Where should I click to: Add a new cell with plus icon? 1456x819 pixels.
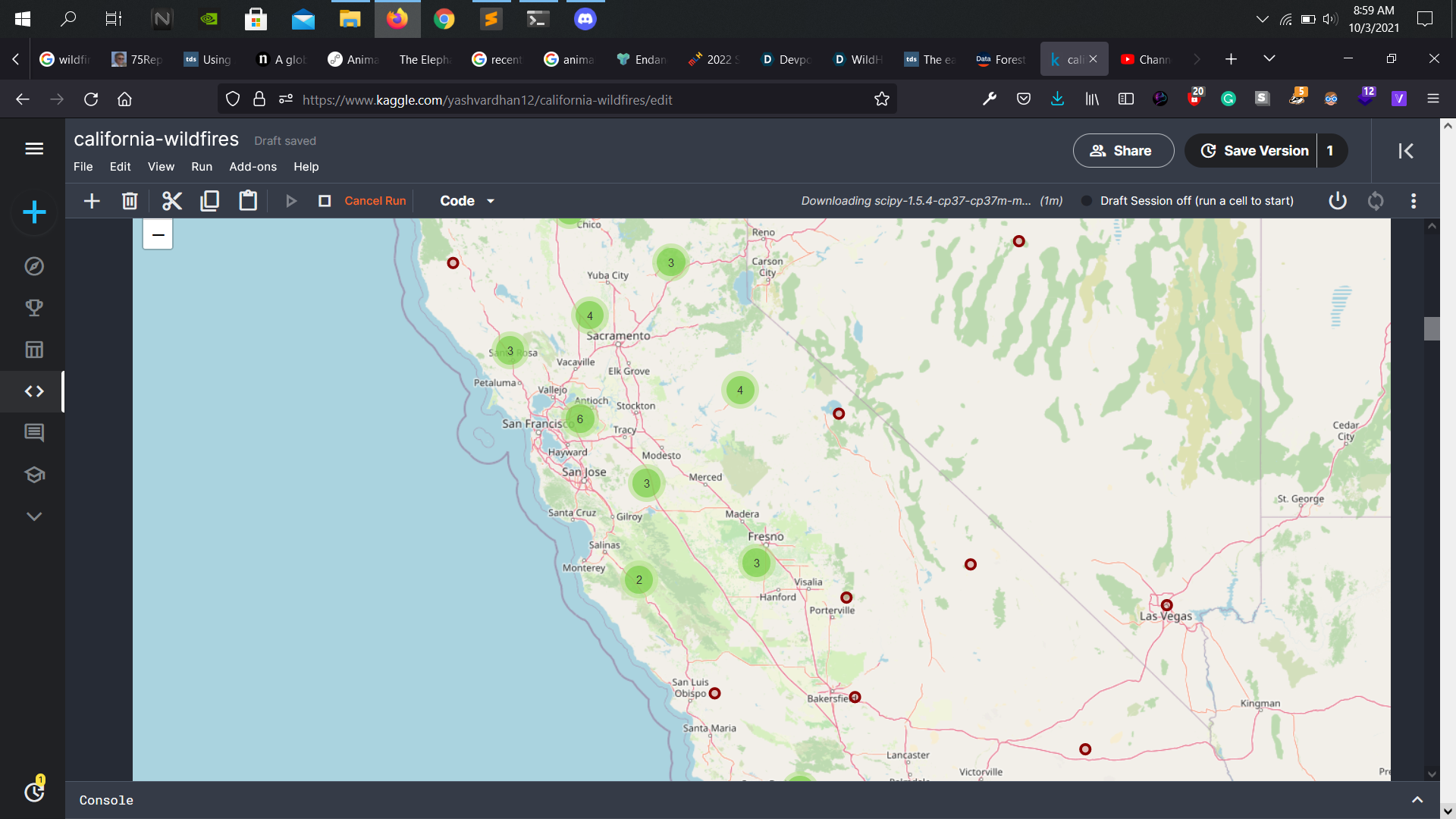click(x=92, y=201)
